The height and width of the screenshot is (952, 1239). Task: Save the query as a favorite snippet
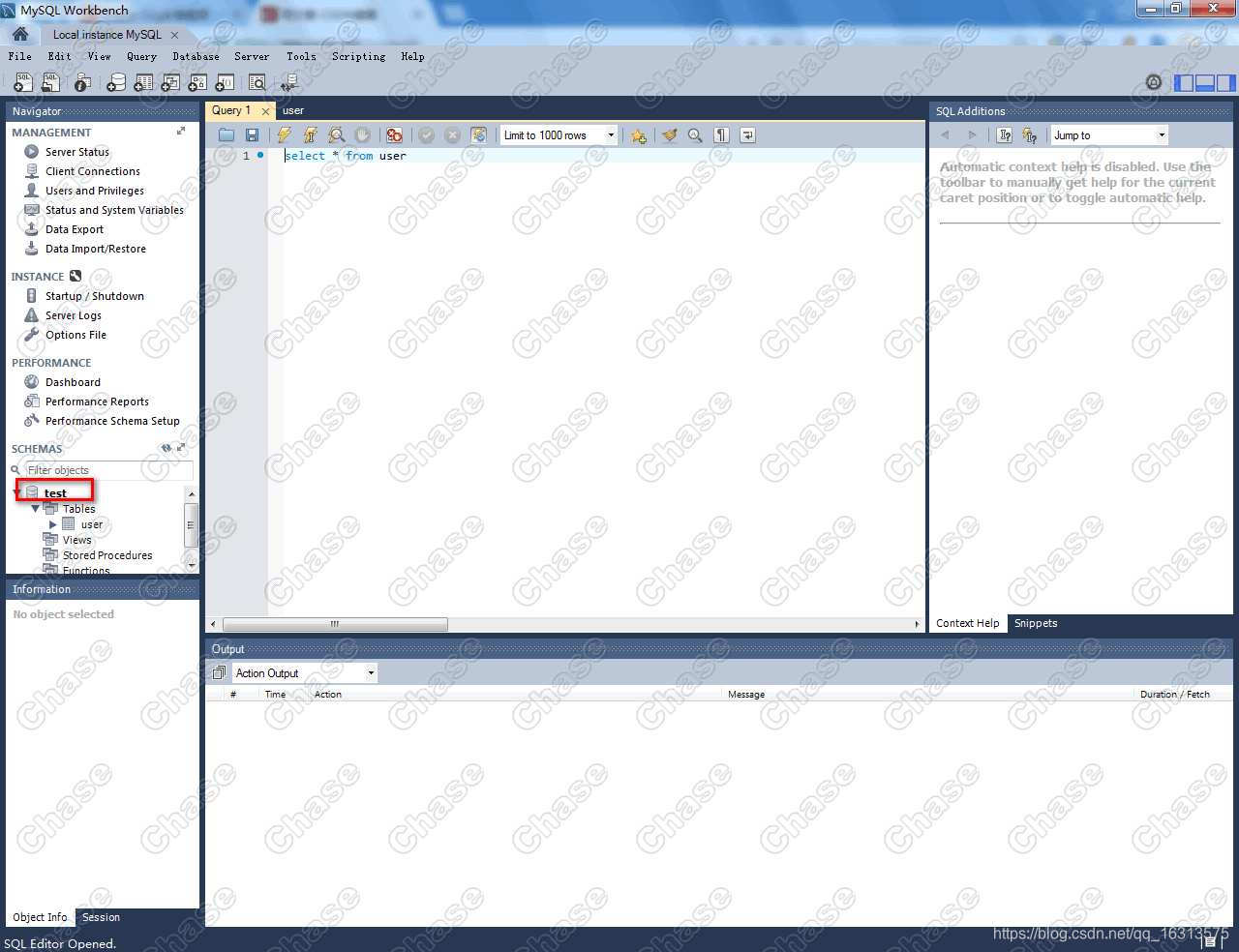(x=638, y=135)
